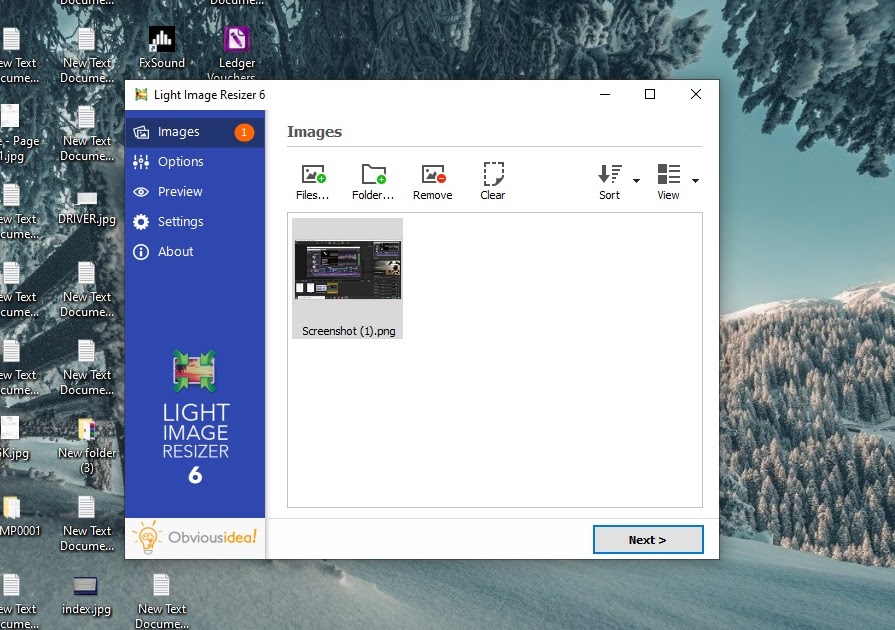
Task: Click the Light Image Resizer 6 logo
Action: click(x=195, y=418)
